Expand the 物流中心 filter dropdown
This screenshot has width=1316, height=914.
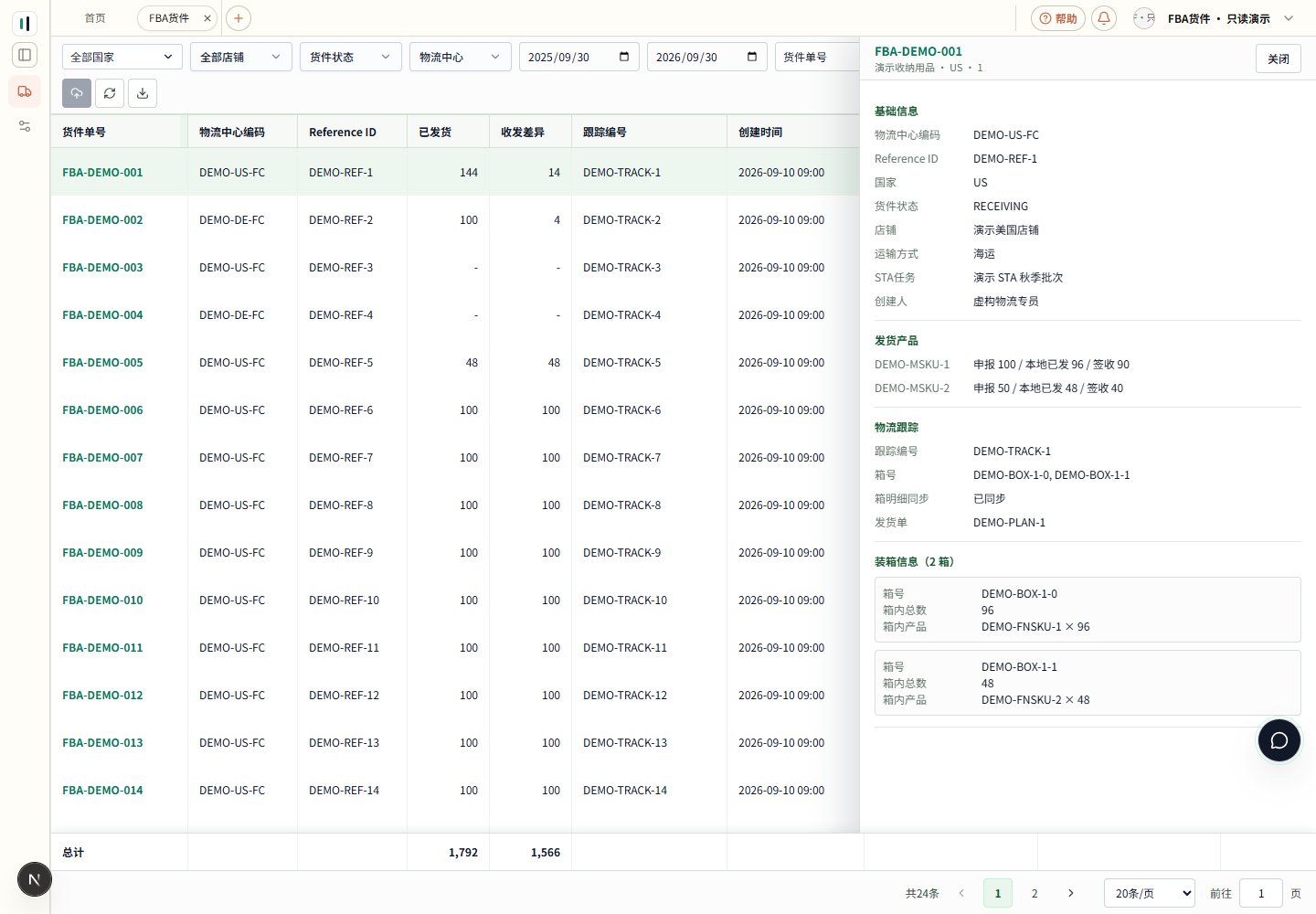(x=461, y=57)
